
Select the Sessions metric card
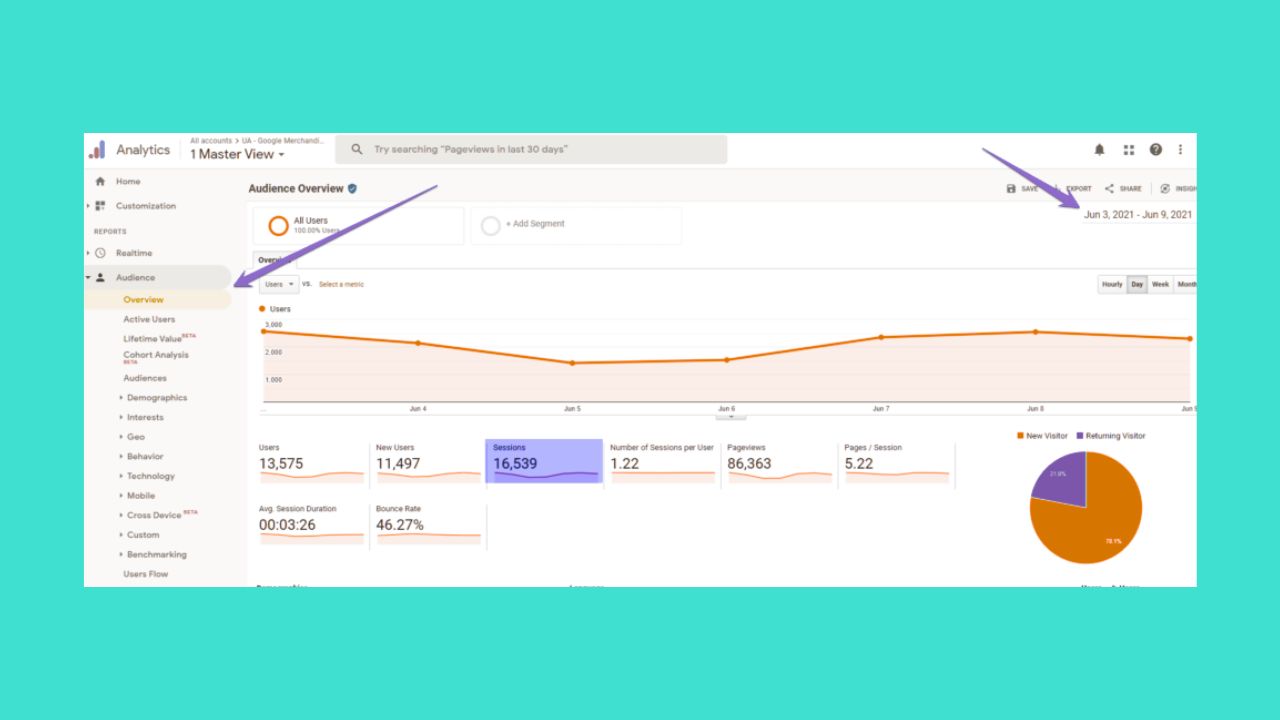[x=544, y=461]
